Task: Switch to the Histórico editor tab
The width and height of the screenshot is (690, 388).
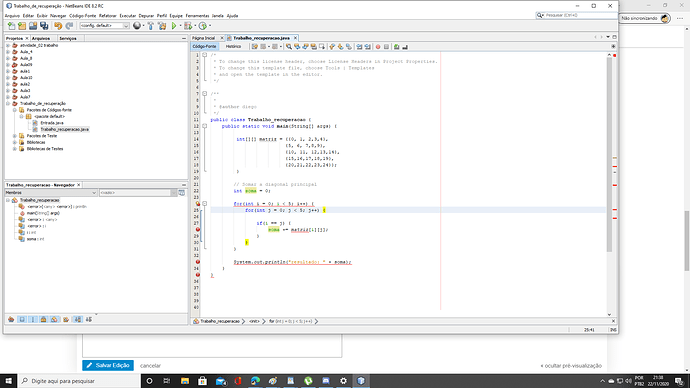Action: point(233,47)
